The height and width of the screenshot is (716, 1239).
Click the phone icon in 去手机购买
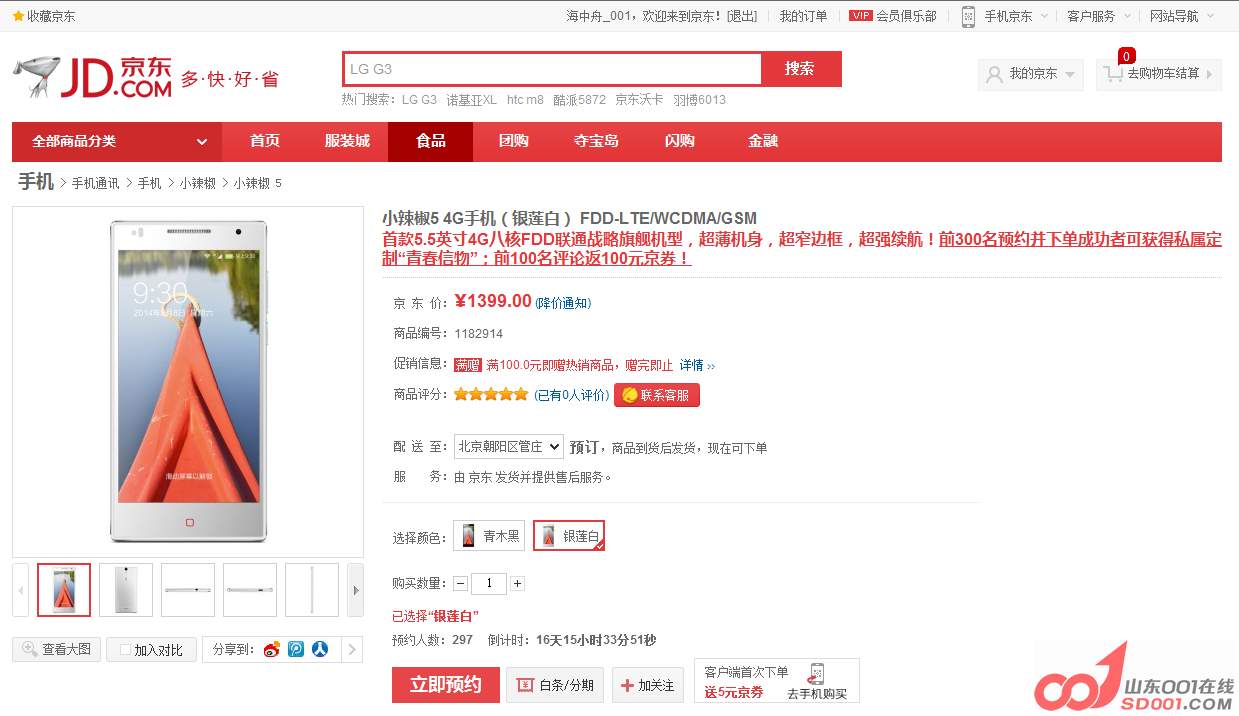click(x=817, y=674)
